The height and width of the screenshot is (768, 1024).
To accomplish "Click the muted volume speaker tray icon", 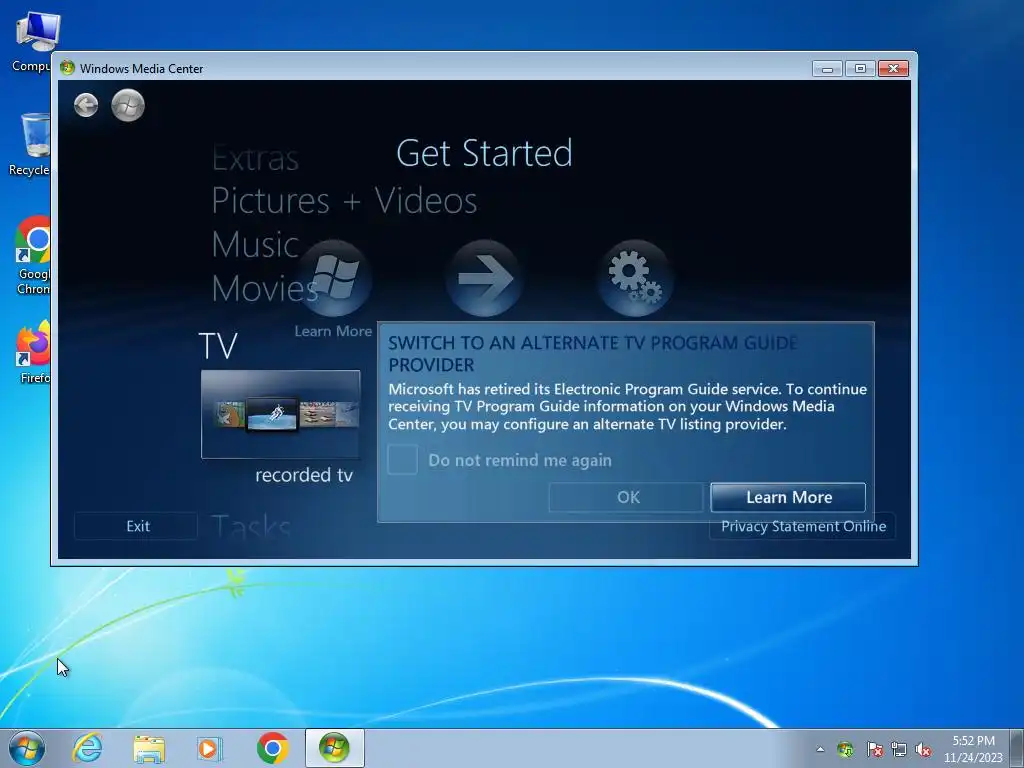I will pyautogui.click(x=923, y=750).
